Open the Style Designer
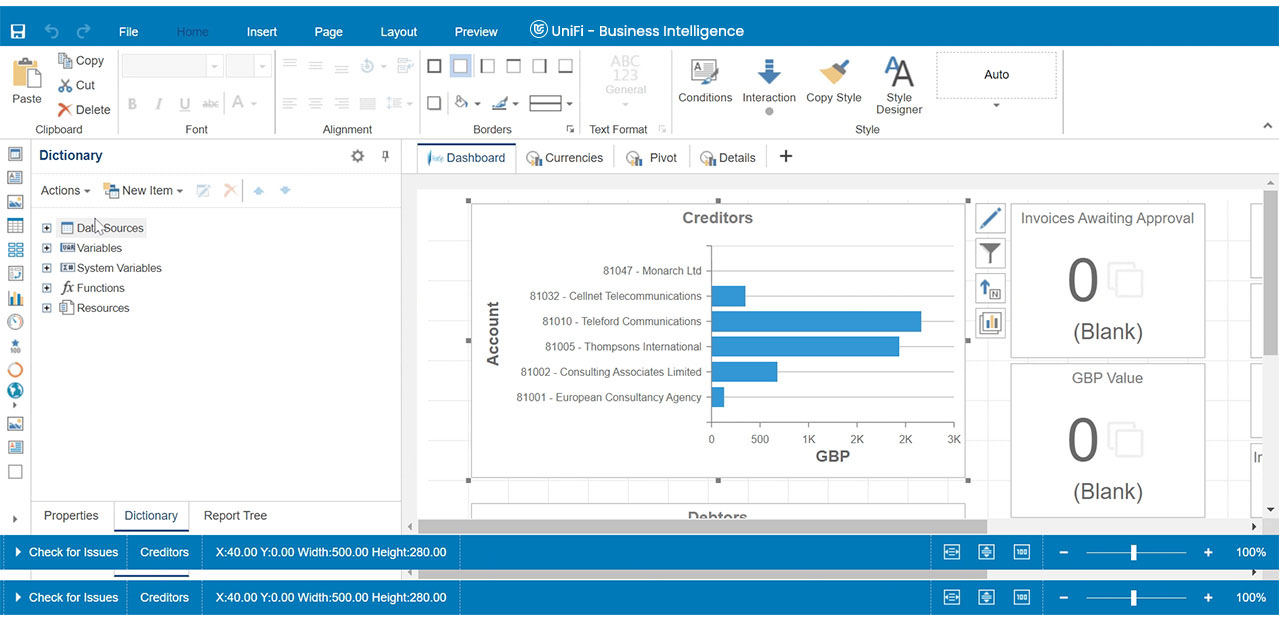The width and height of the screenshot is (1279, 625). coord(898,84)
